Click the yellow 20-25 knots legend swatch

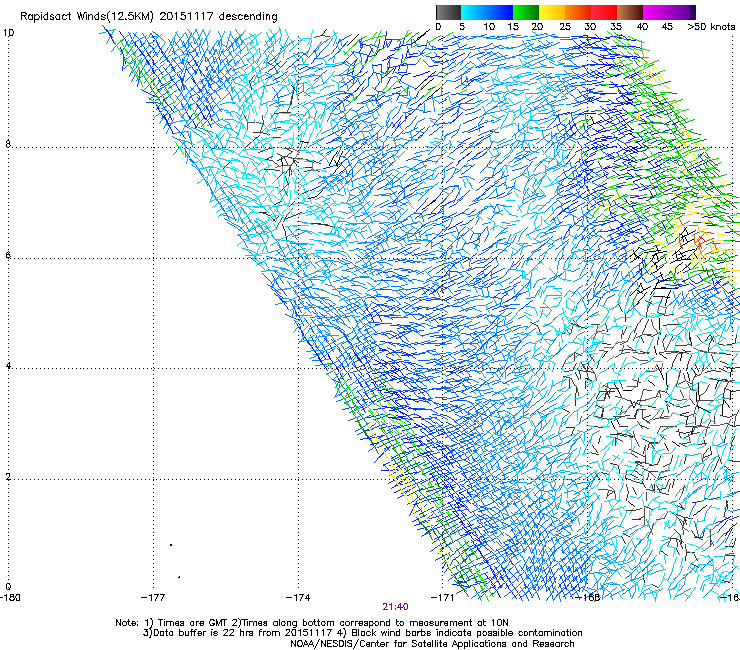tap(552, 12)
